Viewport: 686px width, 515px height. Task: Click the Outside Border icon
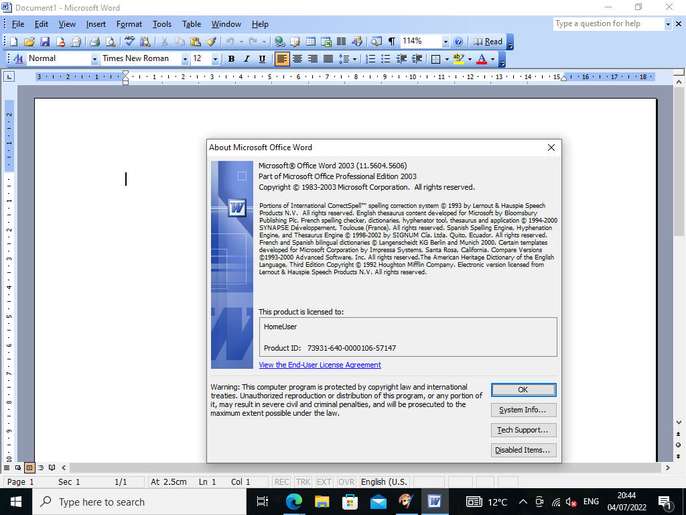[x=435, y=59]
